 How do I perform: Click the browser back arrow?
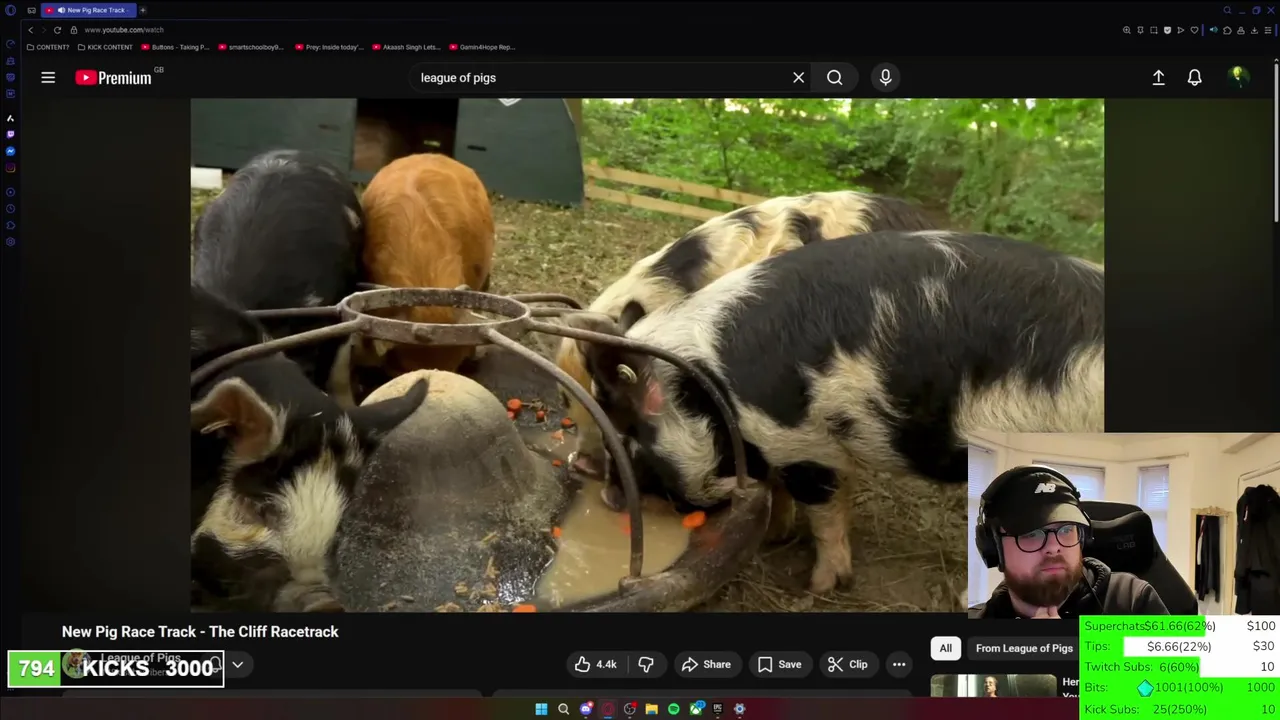(30, 30)
